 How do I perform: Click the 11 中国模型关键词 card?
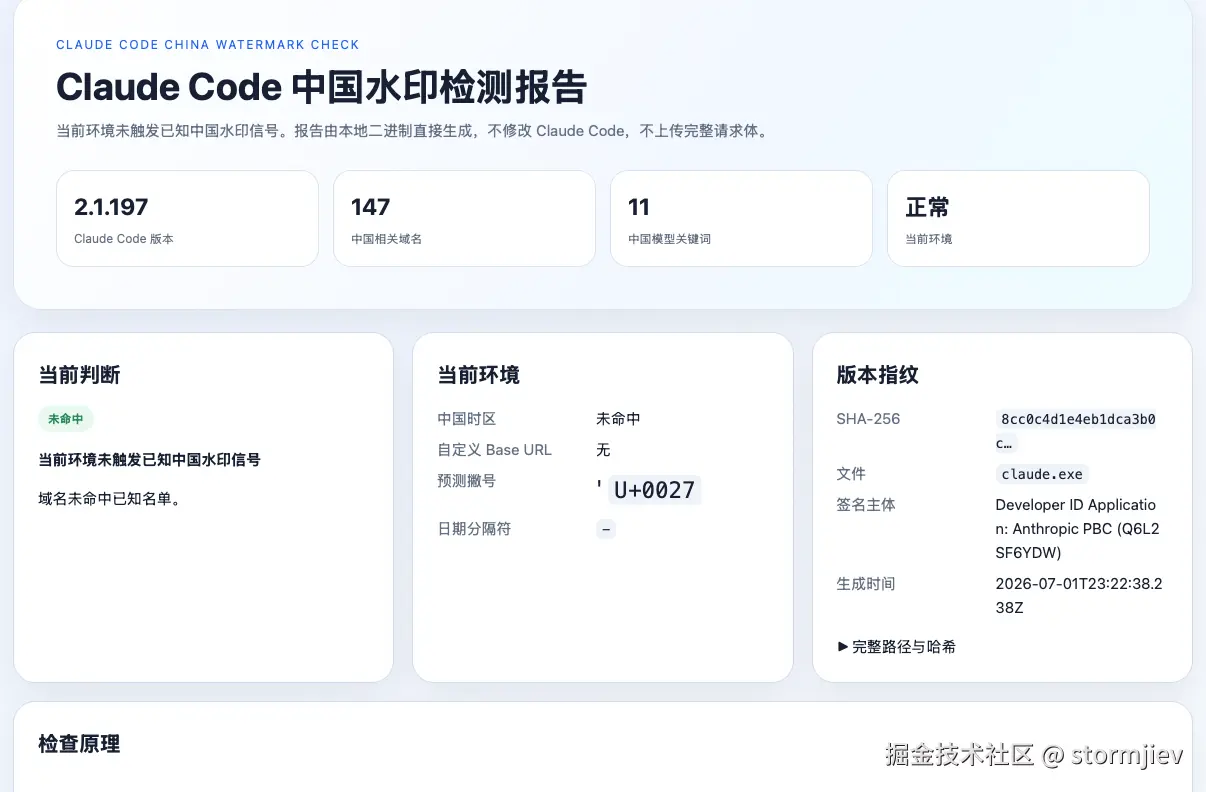741,218
